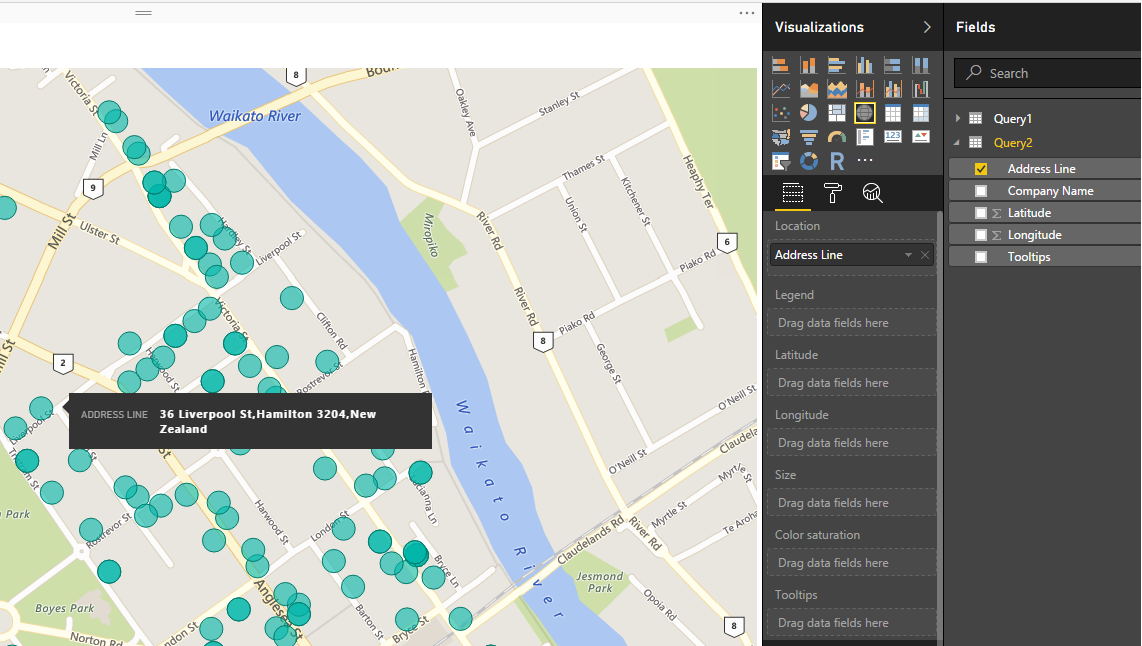Choose the slicer visual
Viewport: 1142px width, 646px height.
pyautogui.click(x=780, y=161)
